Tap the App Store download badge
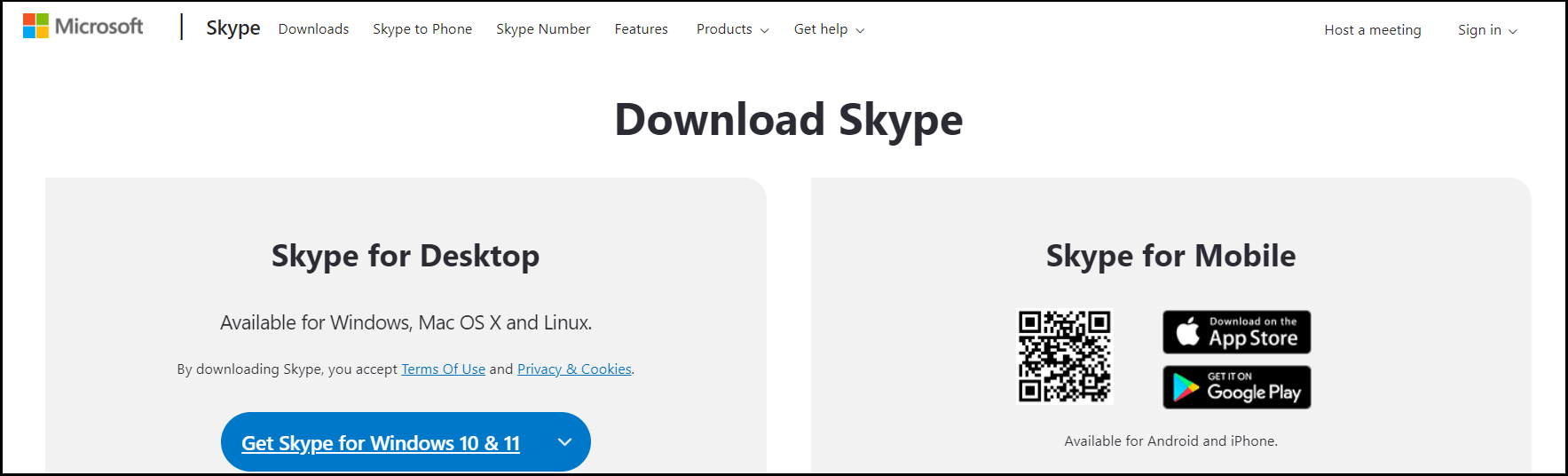 (x=1236, y=332)
